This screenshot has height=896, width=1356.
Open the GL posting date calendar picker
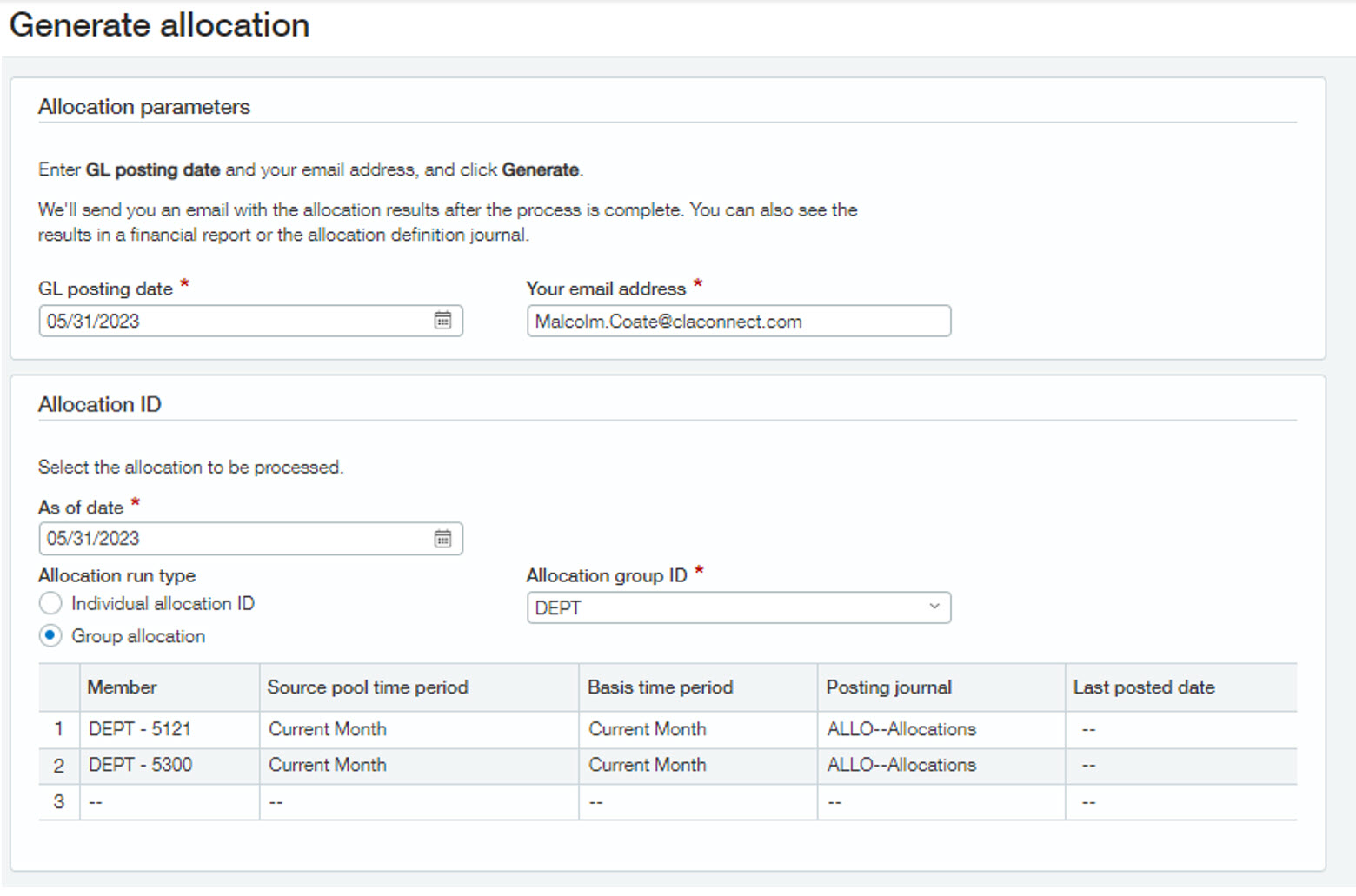pyautogui.click(x=442, y=321)
